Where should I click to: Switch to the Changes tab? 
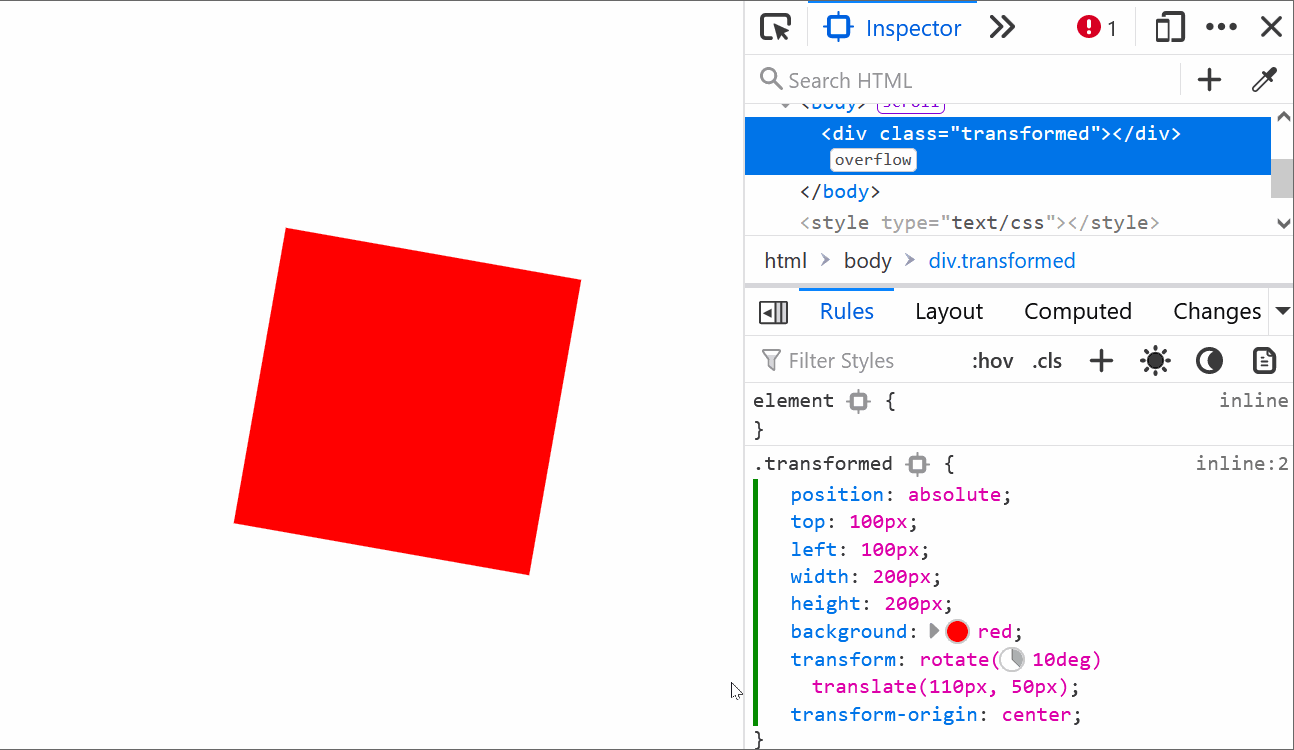[x=1217, y=312]
